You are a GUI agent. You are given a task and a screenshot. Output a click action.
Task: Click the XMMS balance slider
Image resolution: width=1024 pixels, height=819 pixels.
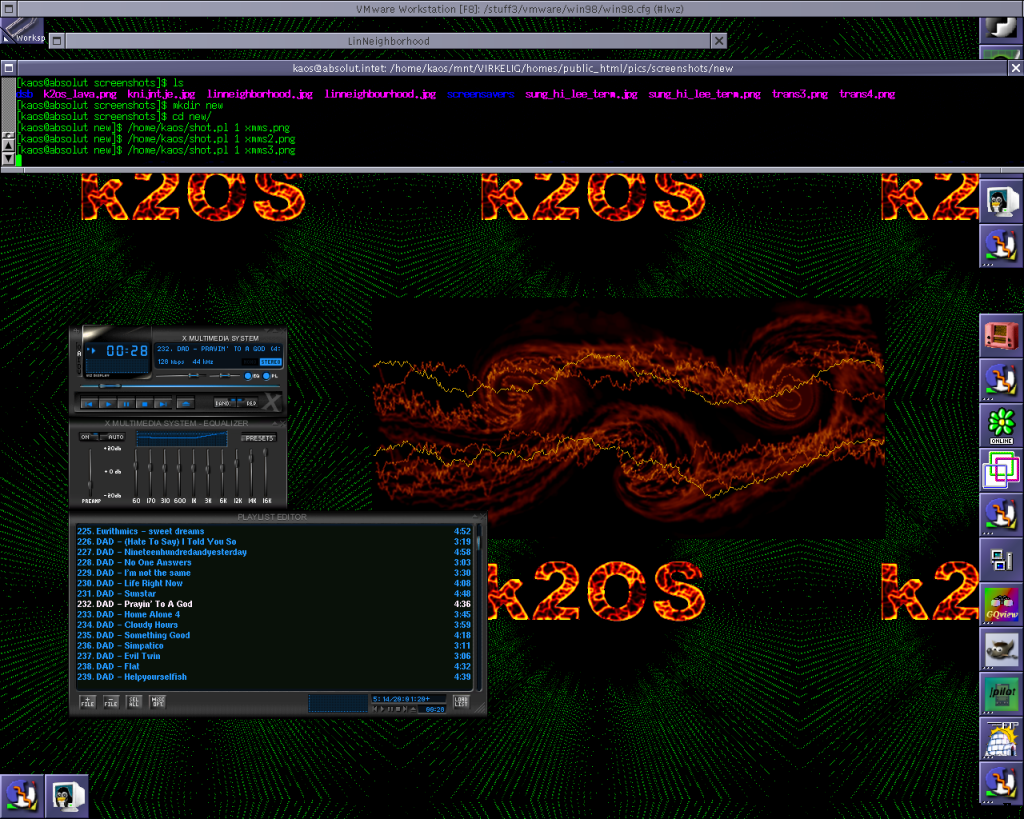pyautogui.click(x=225, y=376)
